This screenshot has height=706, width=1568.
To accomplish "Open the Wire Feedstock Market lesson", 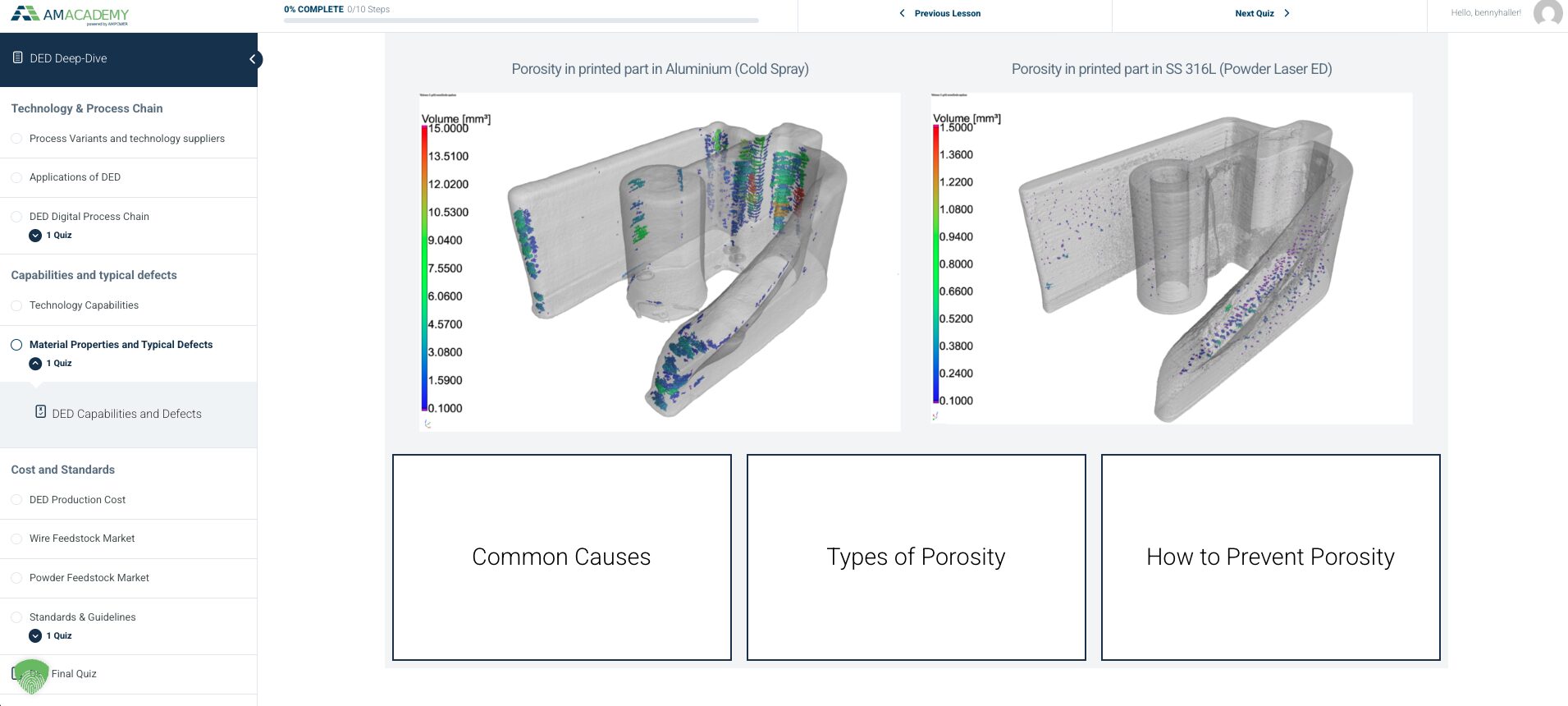I will click(82, 539).
